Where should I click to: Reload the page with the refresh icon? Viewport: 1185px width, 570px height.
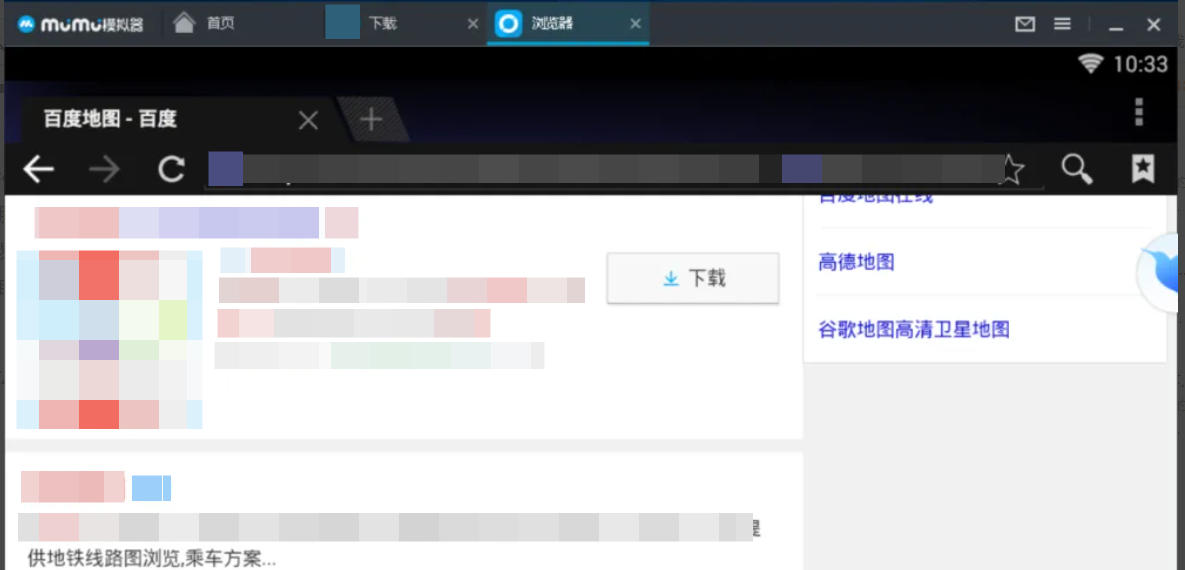(x=172, y=170)
